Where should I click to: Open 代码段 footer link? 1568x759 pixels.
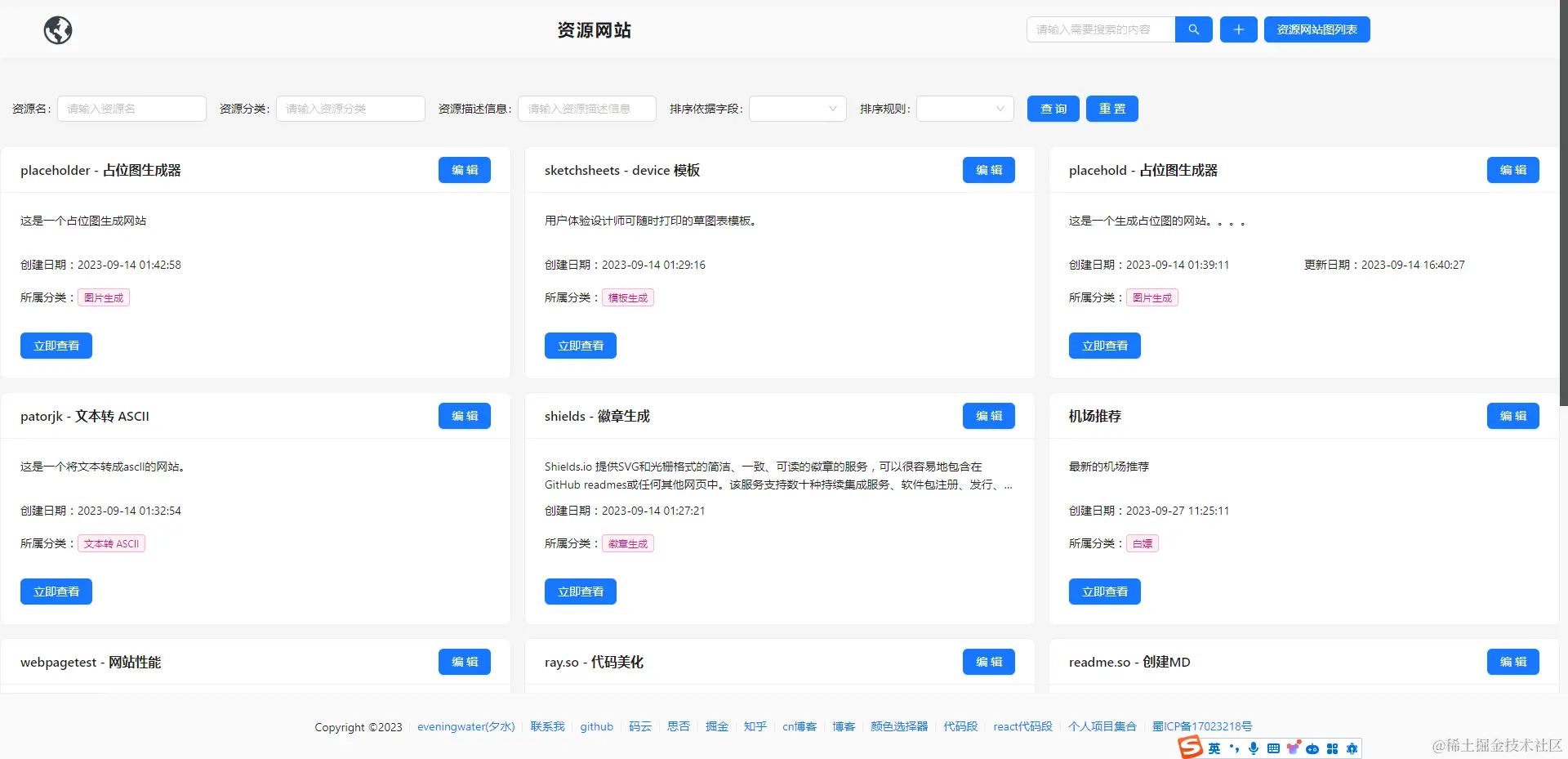(x=960, y=726)
